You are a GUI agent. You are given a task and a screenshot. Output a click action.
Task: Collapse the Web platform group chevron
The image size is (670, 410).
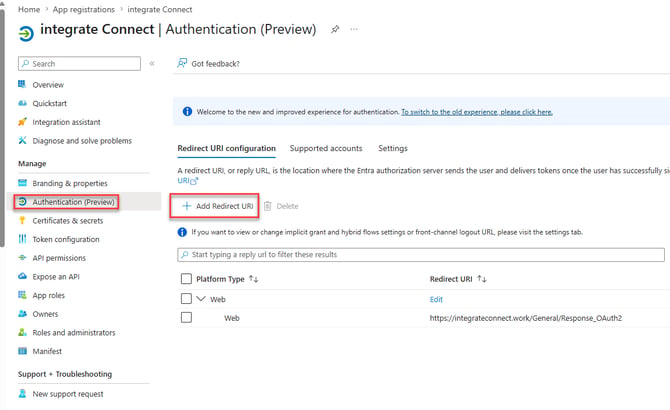201,299
